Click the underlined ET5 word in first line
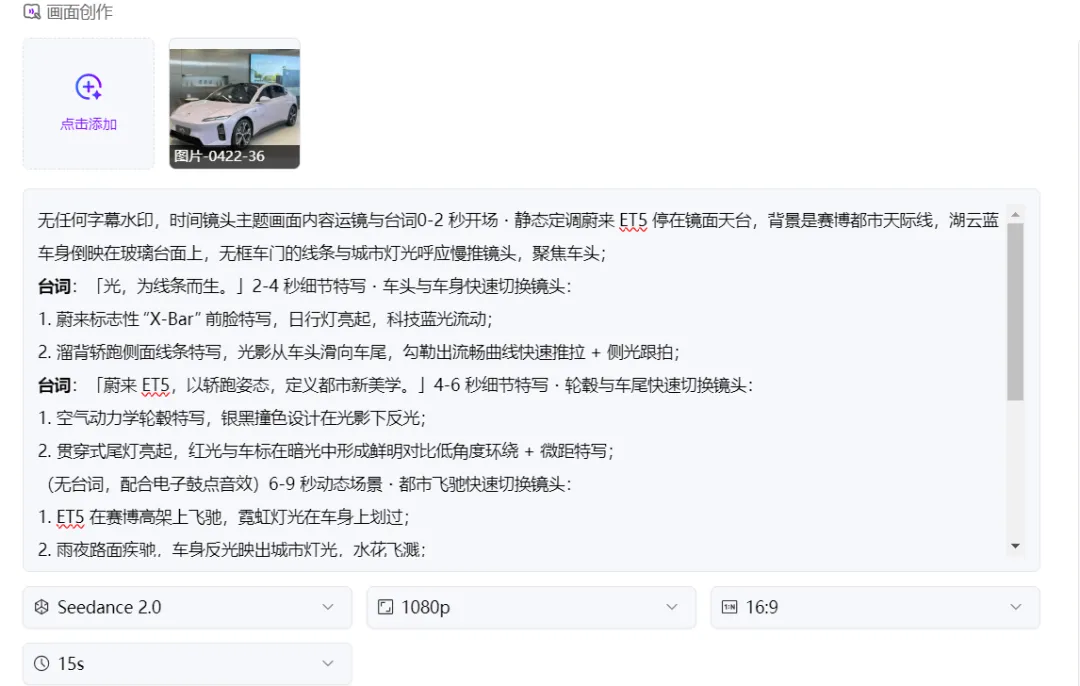The image size is (1080, 686). 633,220
